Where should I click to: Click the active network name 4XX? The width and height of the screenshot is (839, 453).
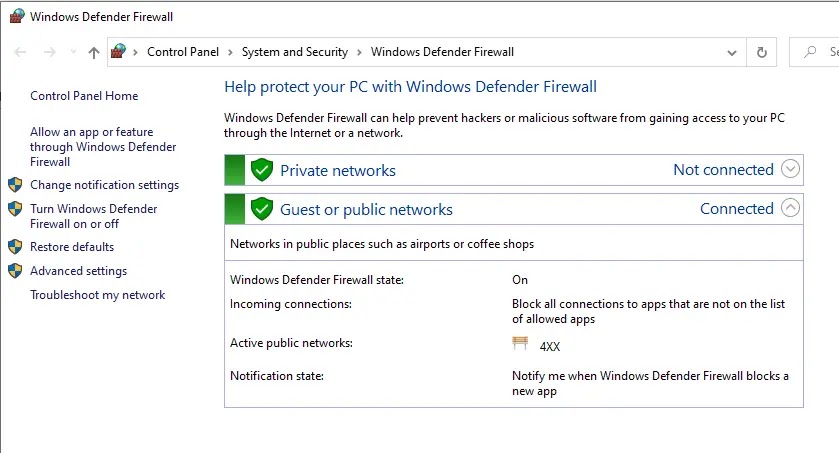pos(550,347)
